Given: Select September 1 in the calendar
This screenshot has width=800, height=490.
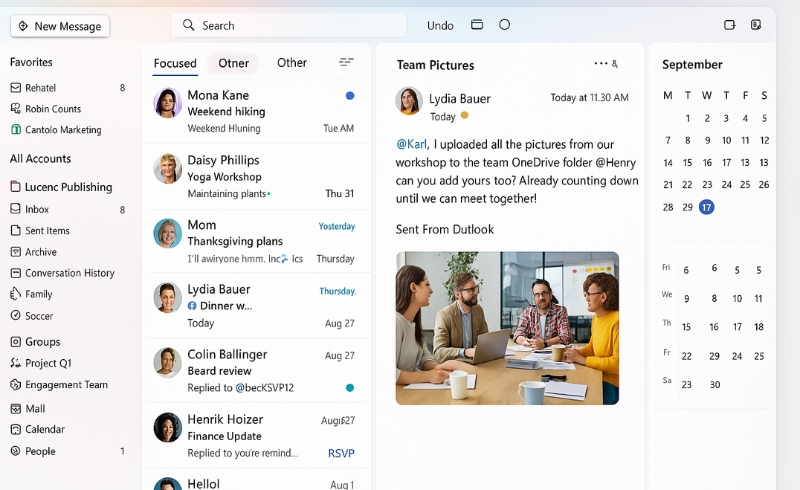Looking at the screenshot, I should (688, 118).
